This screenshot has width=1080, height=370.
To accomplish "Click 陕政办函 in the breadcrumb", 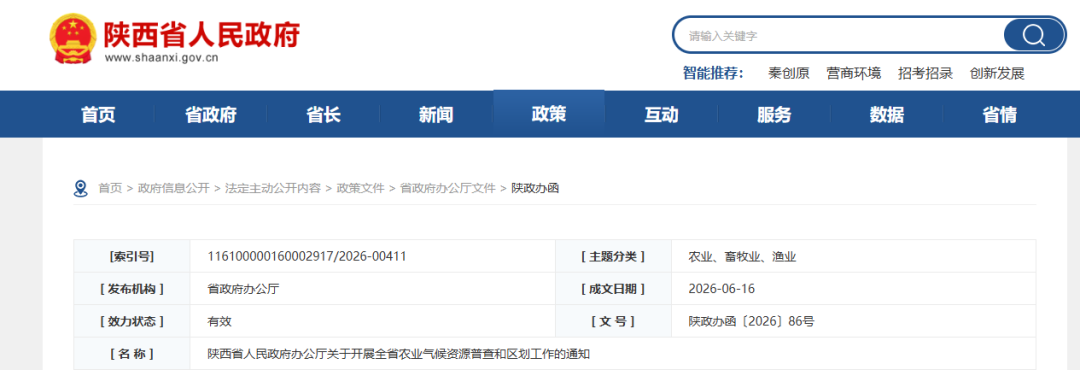I will coord(535,188).
